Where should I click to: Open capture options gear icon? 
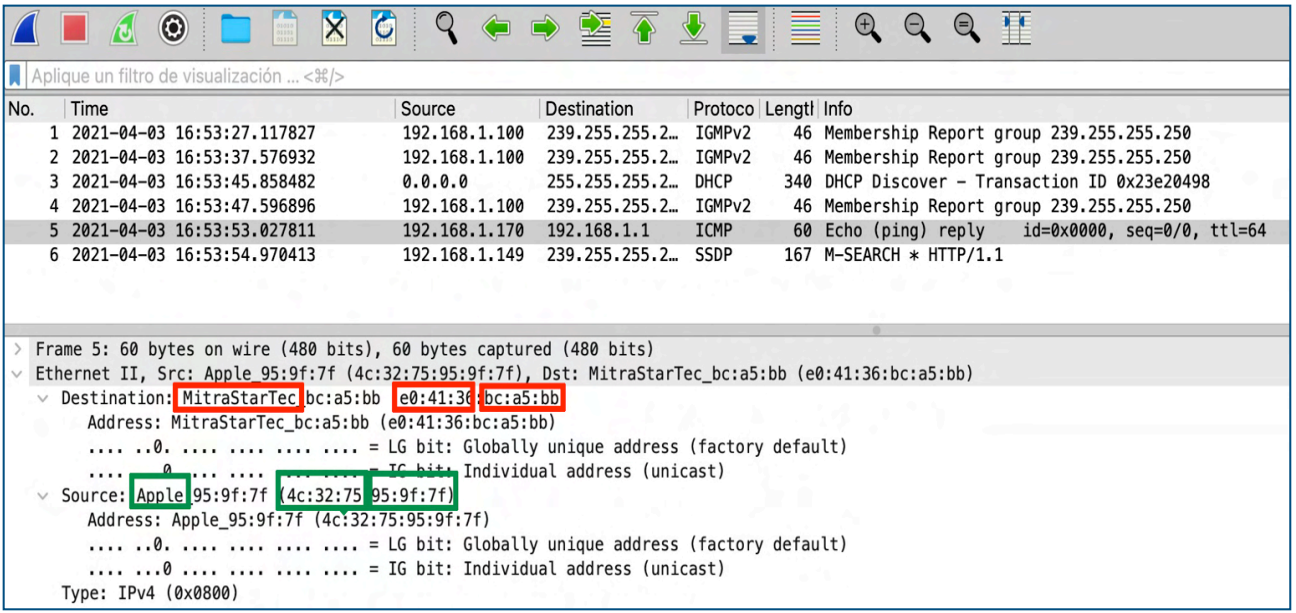[x=175, y=29]
